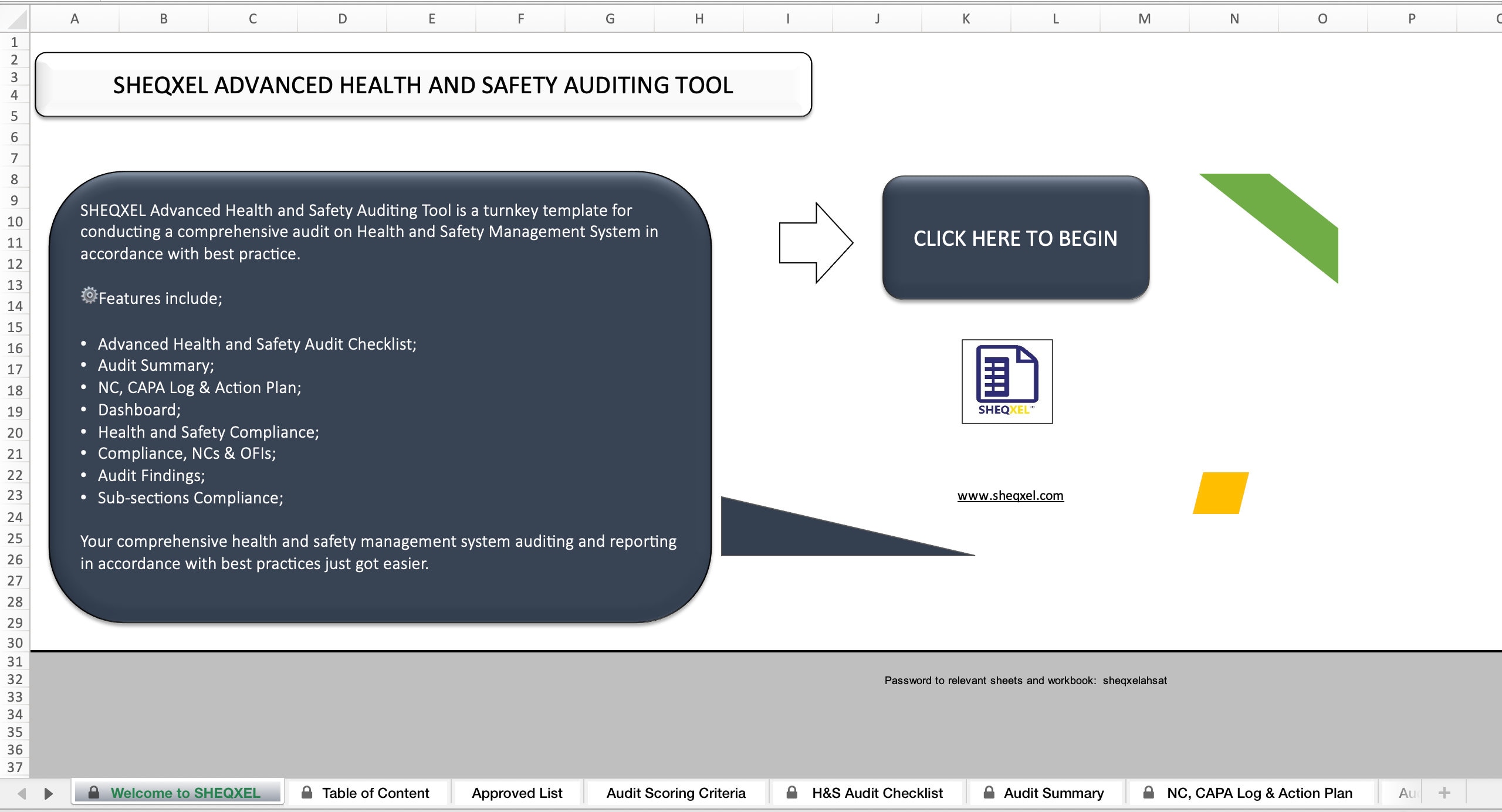Click the lock icon on Audit Summary tab

pos(989,793)
